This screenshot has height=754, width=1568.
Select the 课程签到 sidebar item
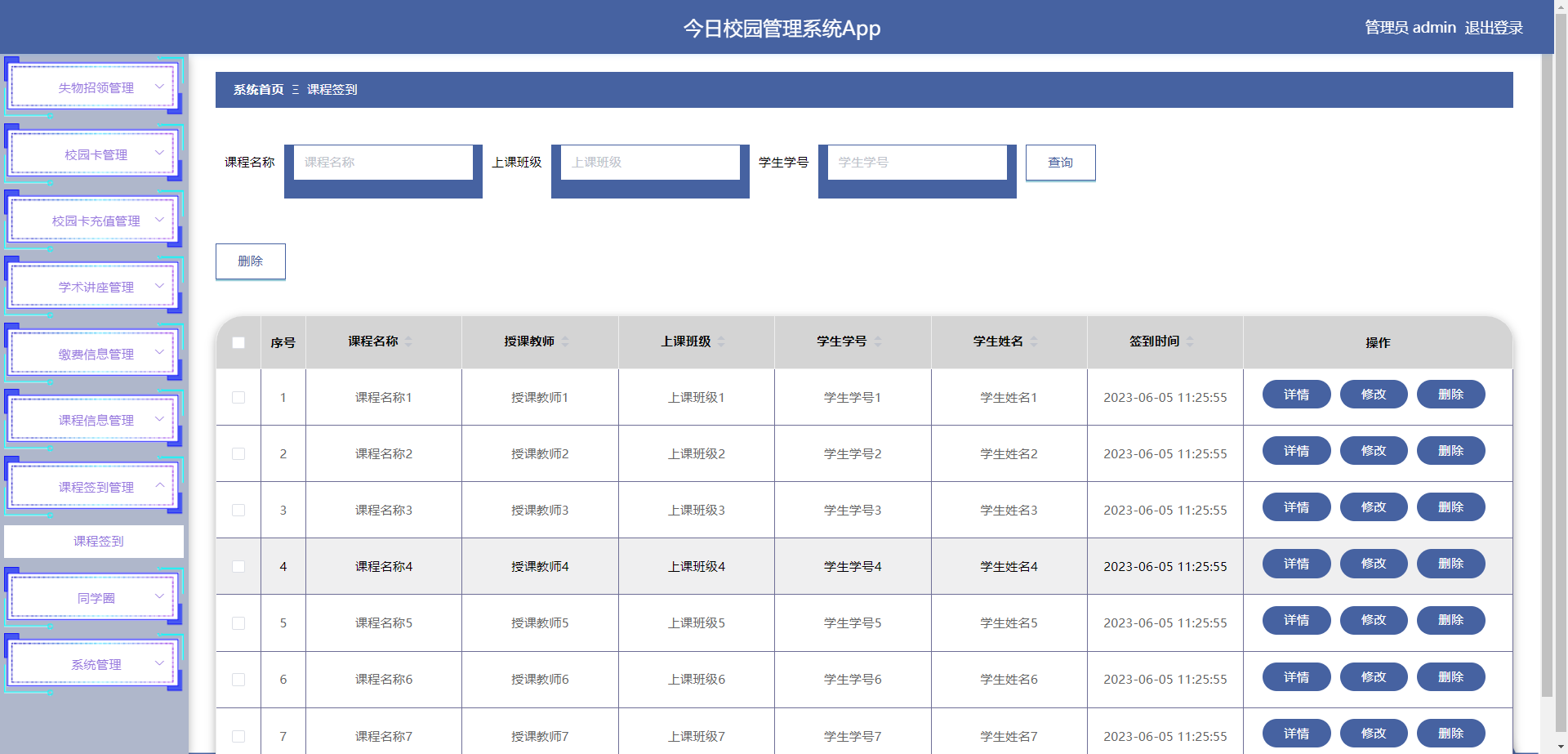pos(93,541)
